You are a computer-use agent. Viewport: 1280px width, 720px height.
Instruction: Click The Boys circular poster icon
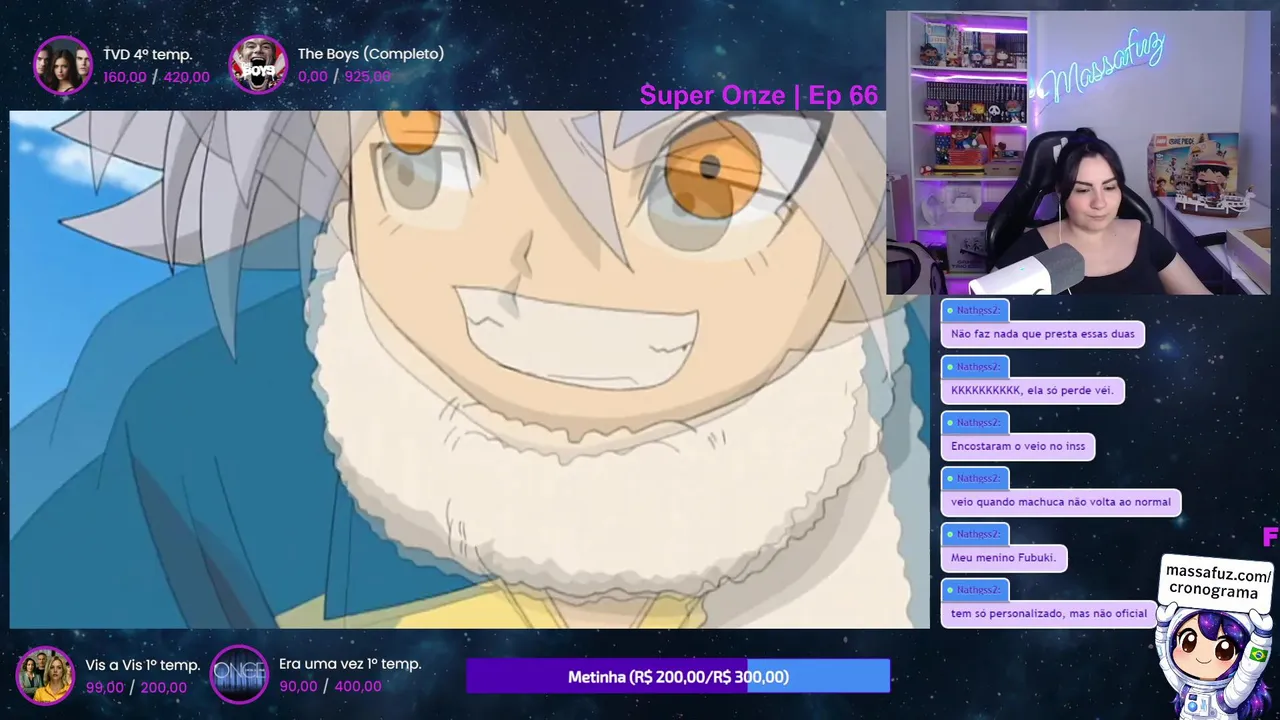[x=258, y=65]
